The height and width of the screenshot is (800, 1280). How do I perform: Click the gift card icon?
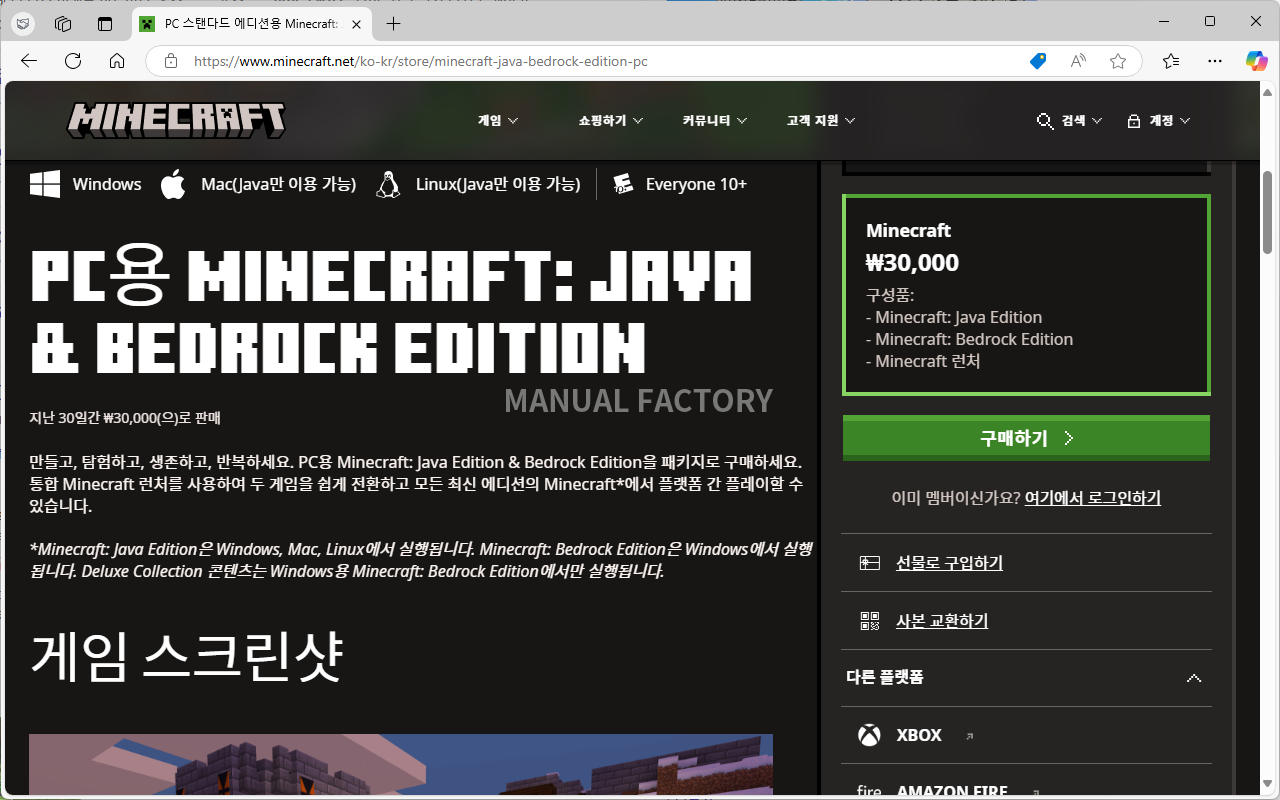pyautogui.click(x=869, y=563)
